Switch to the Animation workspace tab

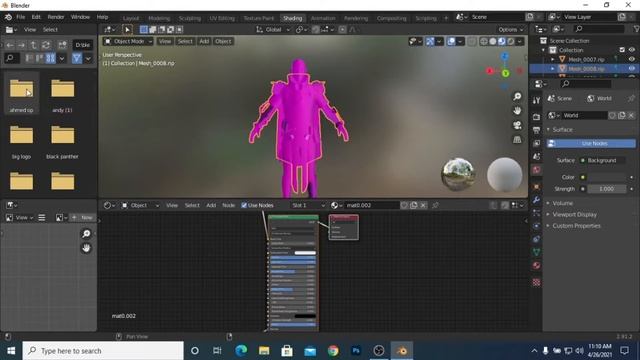click(323, 18)
